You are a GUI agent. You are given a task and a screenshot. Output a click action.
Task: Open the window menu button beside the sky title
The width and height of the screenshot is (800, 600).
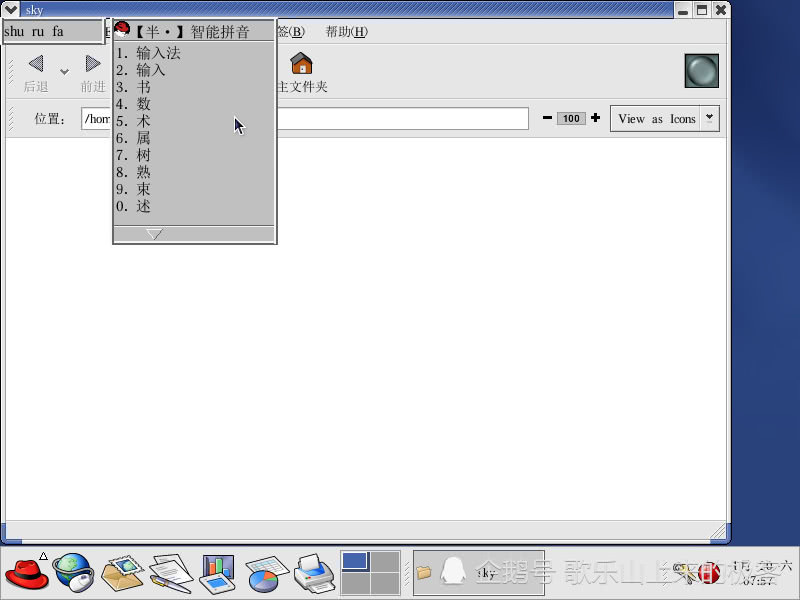click(11, 9)
